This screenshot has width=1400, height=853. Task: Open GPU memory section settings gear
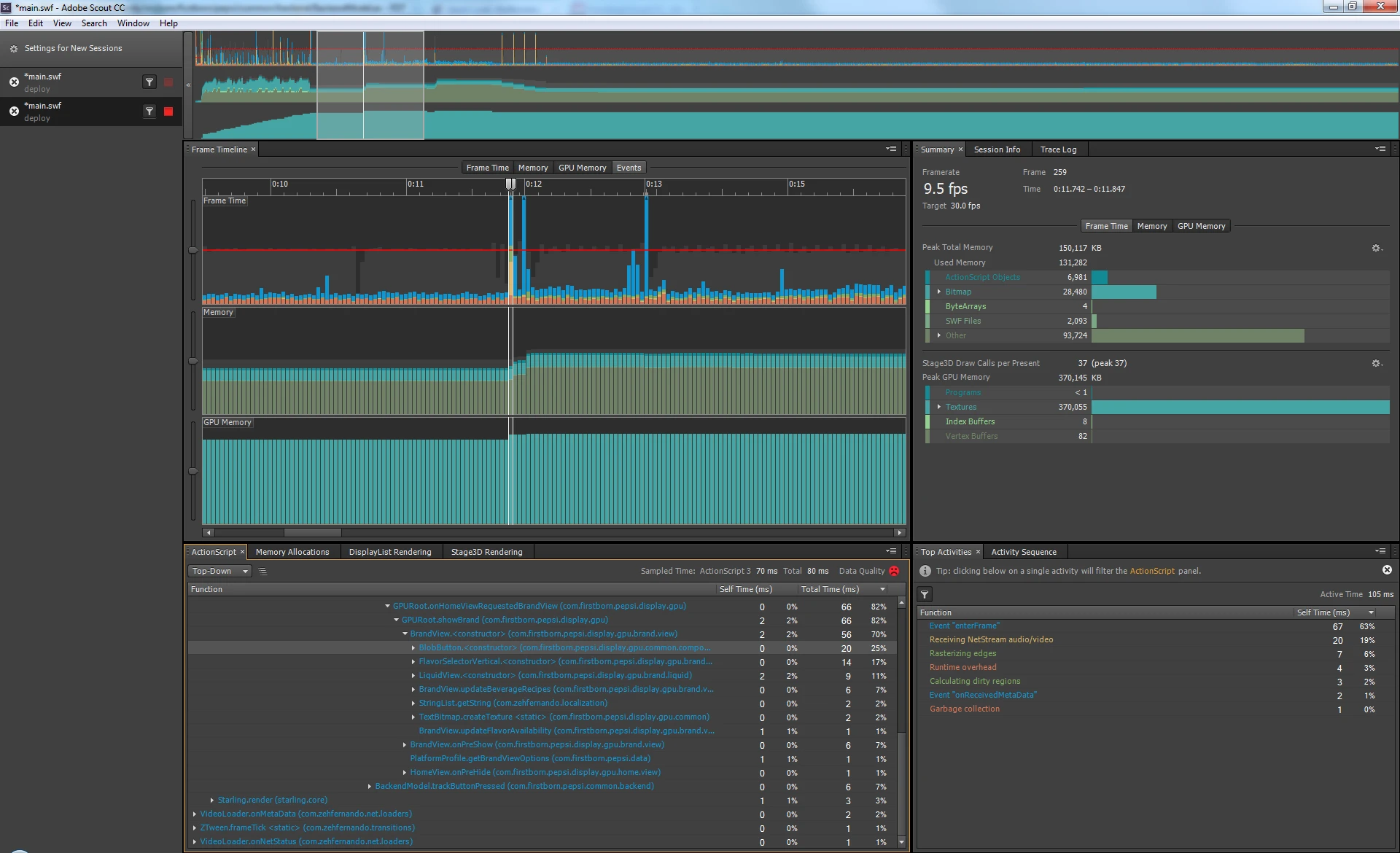pos(1377,363)
